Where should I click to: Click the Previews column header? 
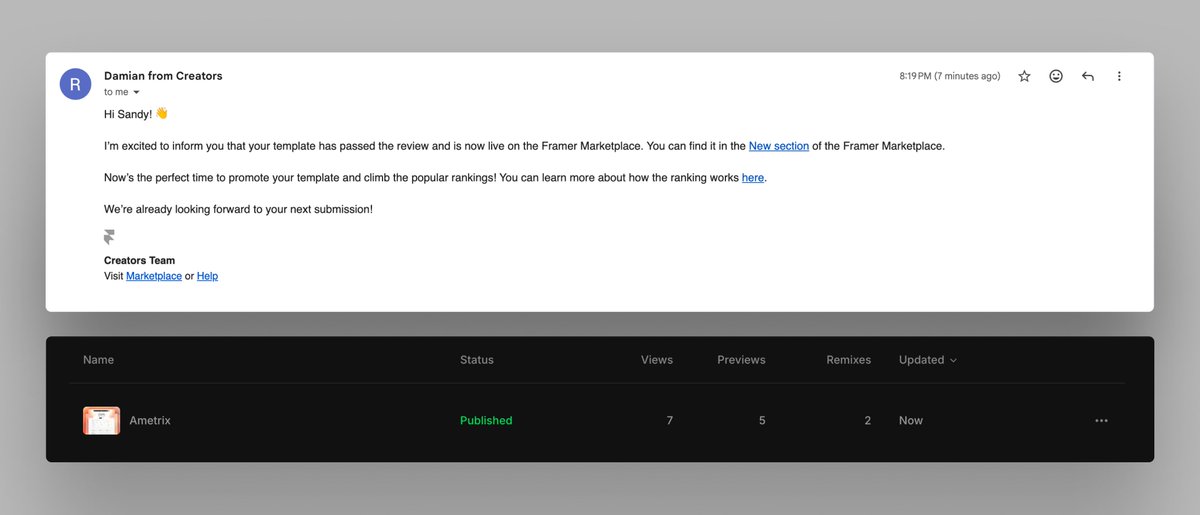click(741, 360)
